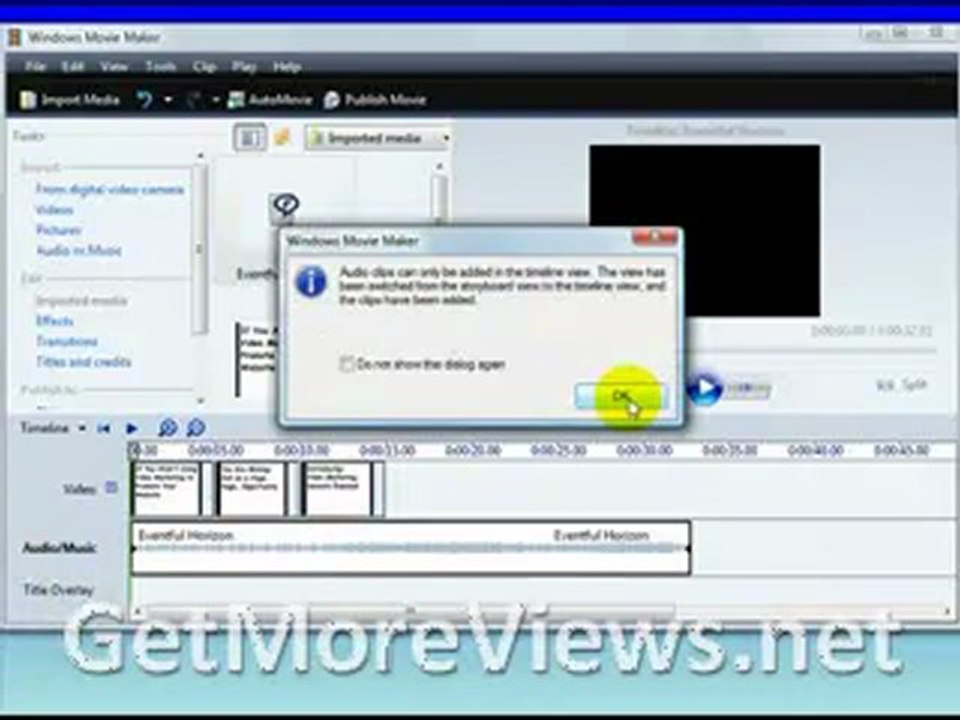The height and width of the screenshot is (720, 960).
Task: Click Publish Movie in the toolbar
Action: [374, 100]
